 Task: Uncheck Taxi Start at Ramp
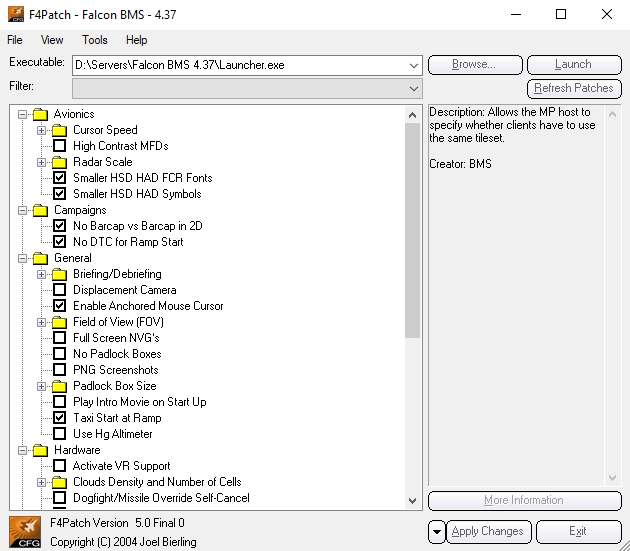[x=59, y=418]
